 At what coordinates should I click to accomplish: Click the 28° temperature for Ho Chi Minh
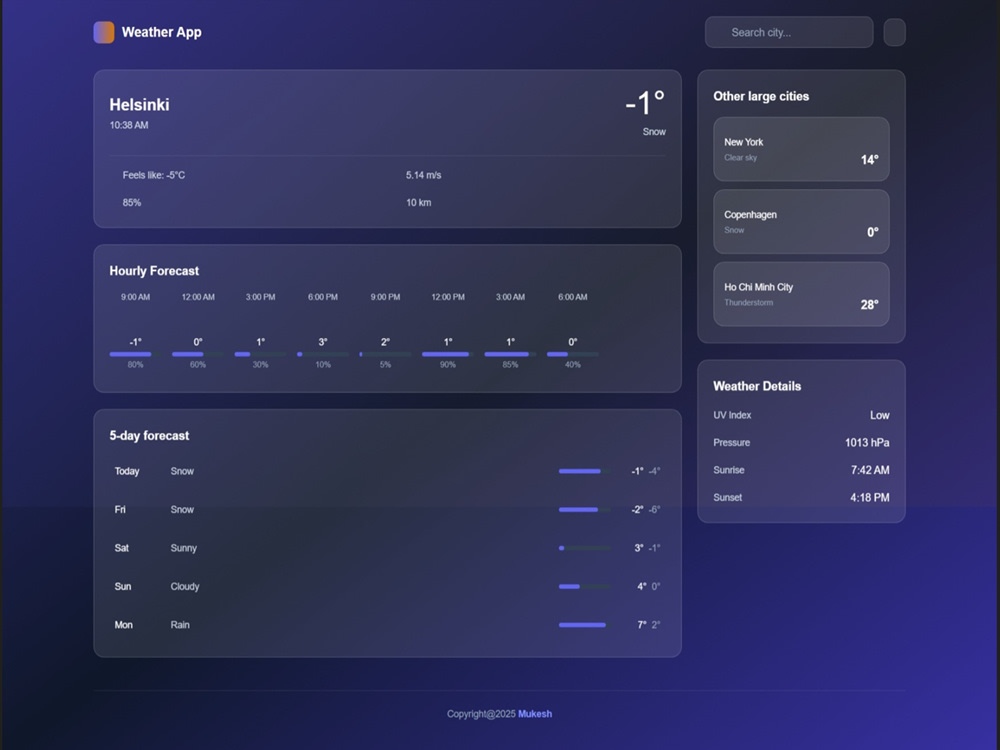869,305
